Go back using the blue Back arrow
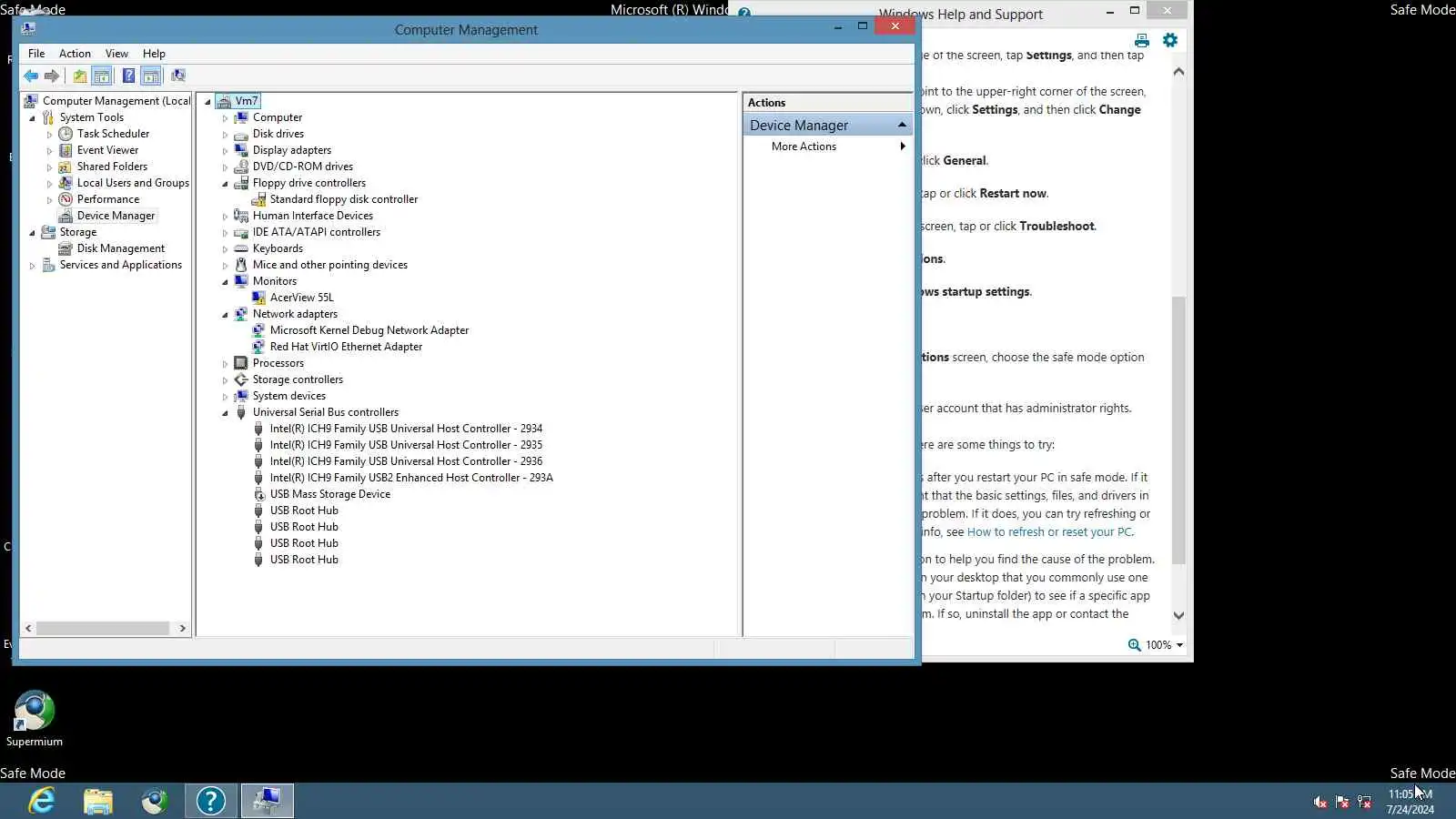Image resolution: width=1456 pixels, height=819 pixels. (x=31, y=76)
